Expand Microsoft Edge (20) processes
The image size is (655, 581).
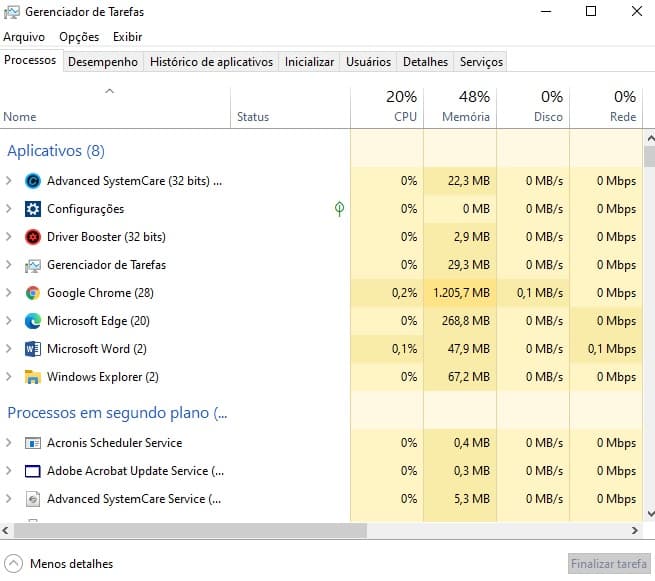8,321
